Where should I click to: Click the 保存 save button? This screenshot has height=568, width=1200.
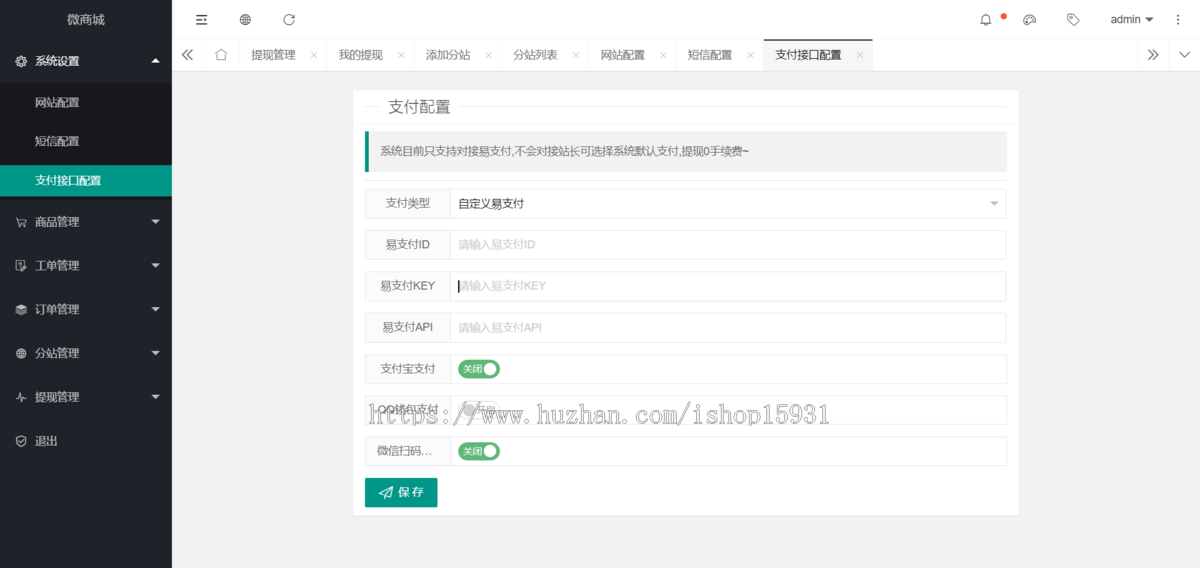[x=401, y=492]
